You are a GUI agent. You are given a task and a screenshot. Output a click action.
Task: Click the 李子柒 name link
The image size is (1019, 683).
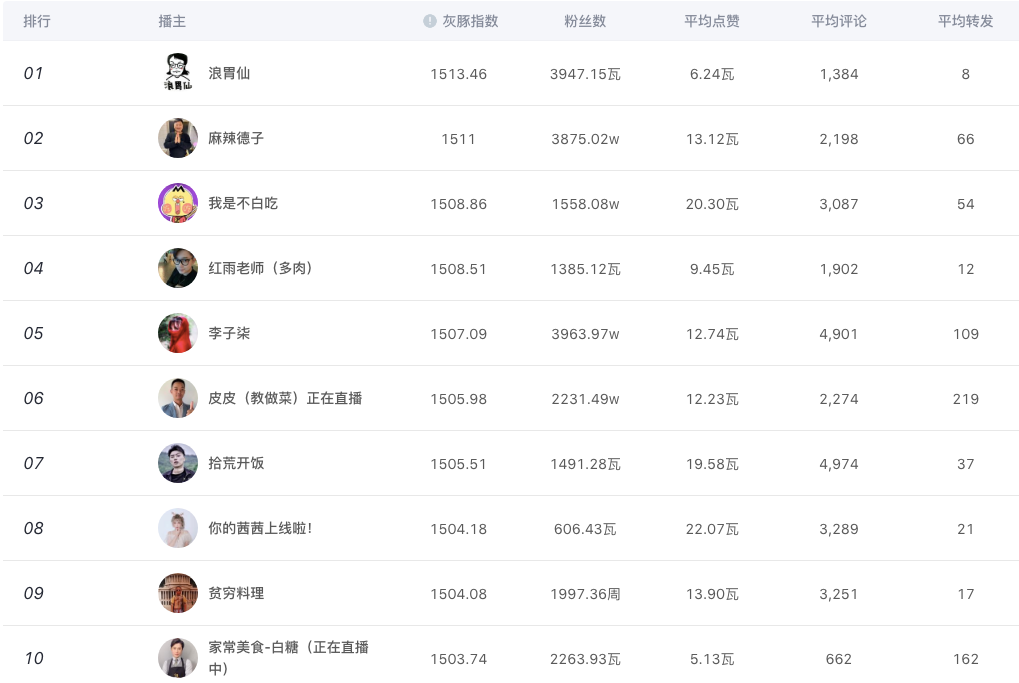click(x=229, y=333)
